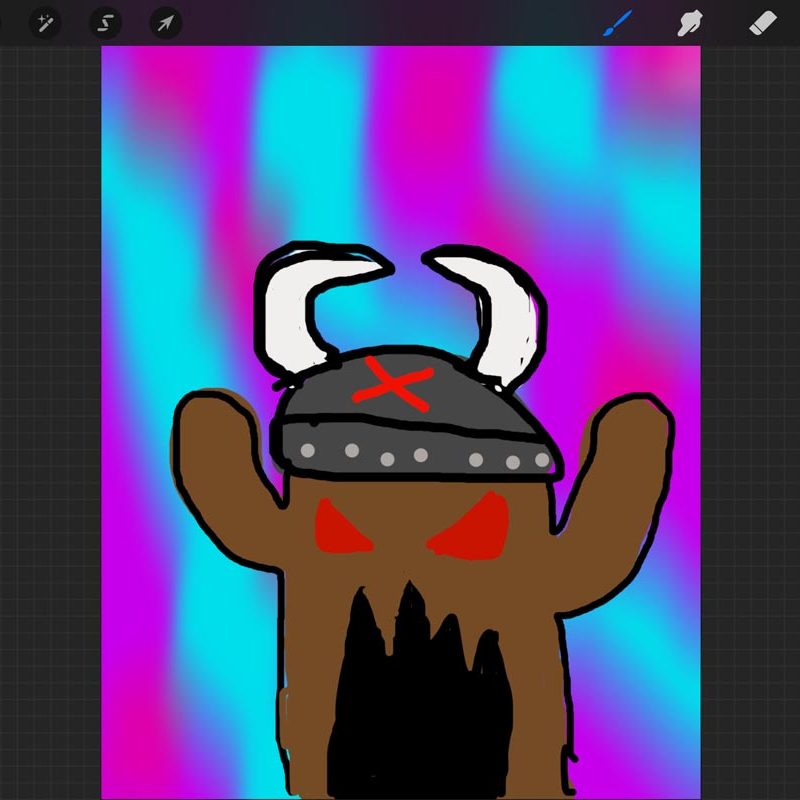
Task: Click the left white horn
Action: (292, 310)
